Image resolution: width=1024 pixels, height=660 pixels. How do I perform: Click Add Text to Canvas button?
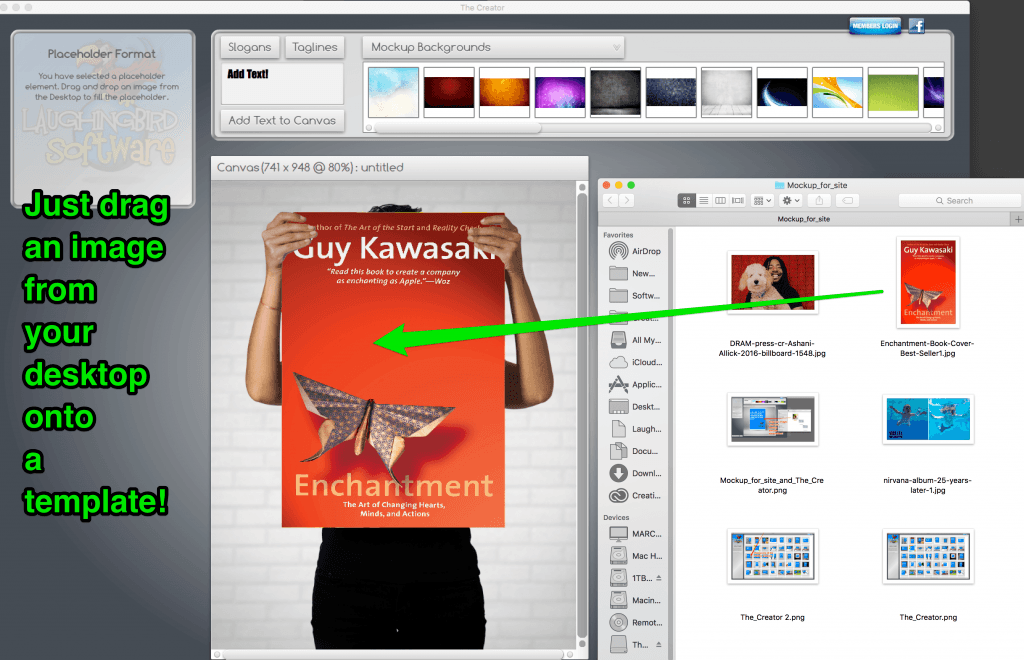[x=282, y=120]
